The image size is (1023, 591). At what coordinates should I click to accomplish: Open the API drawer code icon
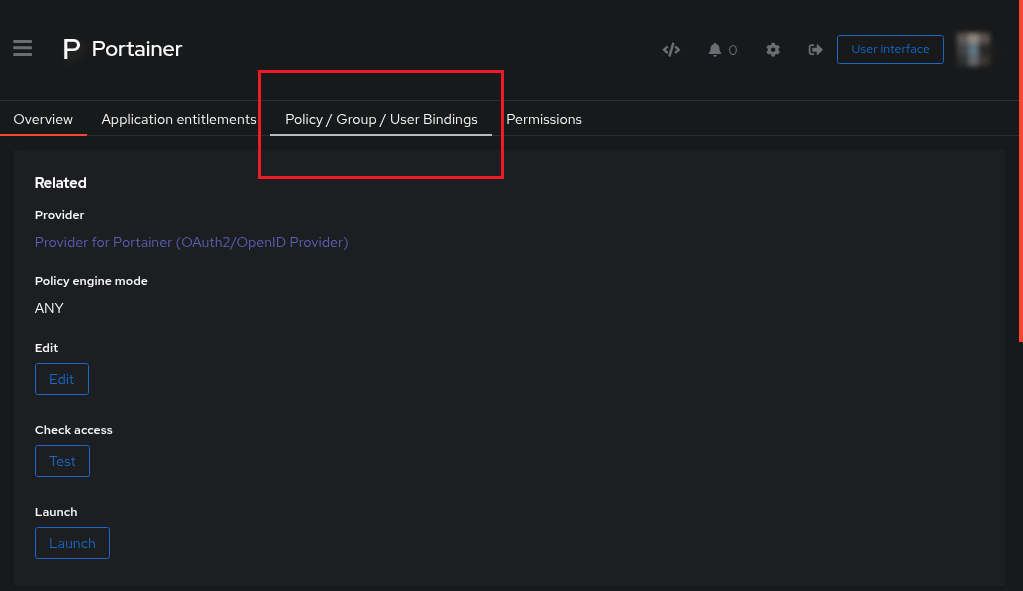tap(671, 50)
